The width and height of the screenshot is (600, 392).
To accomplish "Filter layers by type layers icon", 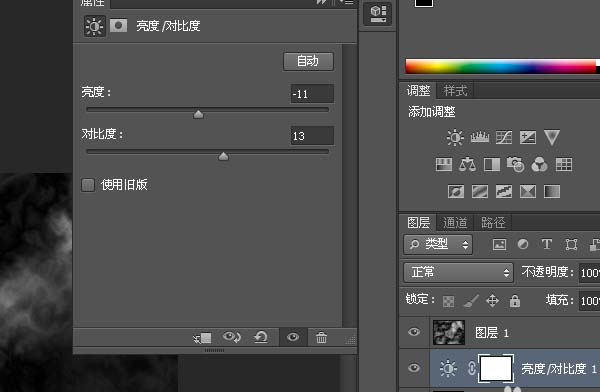I will pyautogui.click(x=546, y=244).
